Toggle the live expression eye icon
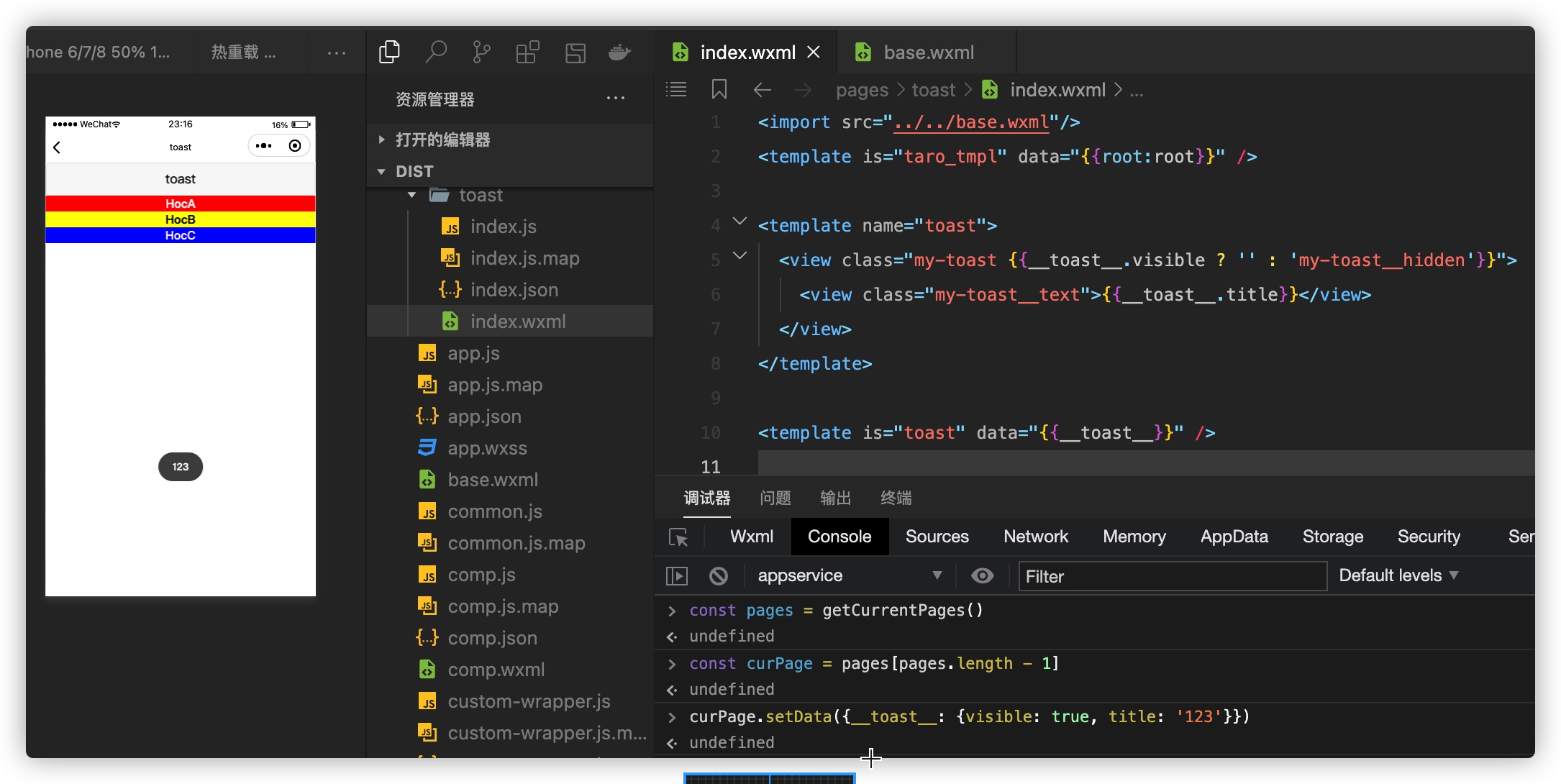 tap(982, 575)
